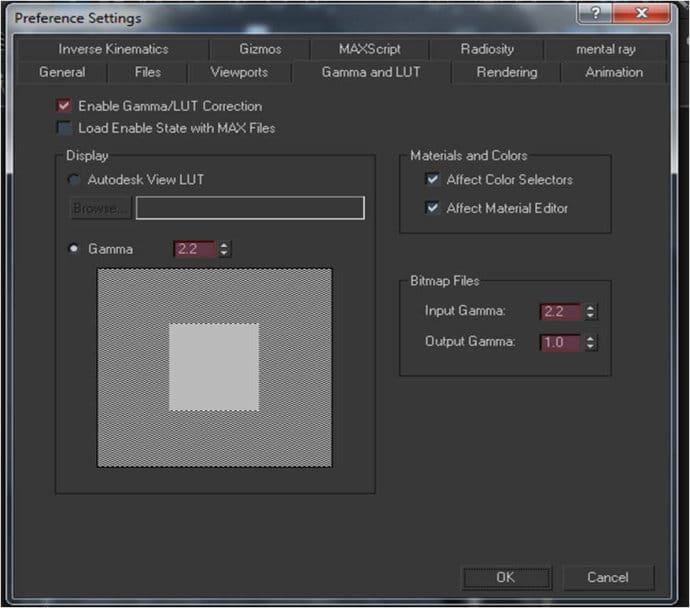This screenshot has height=608, width=690.
Task: Select the Autodesk View LUT radio button
Action: pyautogui.click(x=73, y=179)
